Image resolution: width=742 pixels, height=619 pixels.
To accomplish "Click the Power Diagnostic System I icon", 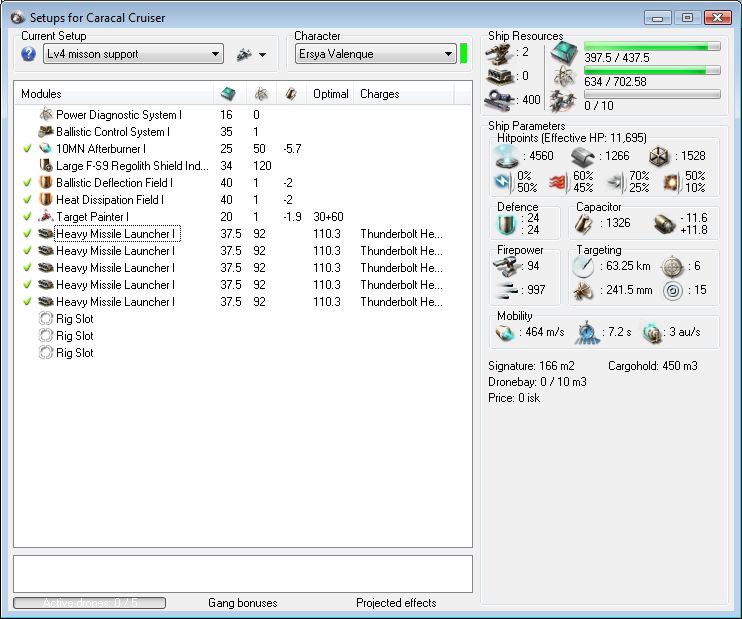I will tap(46, 114).
